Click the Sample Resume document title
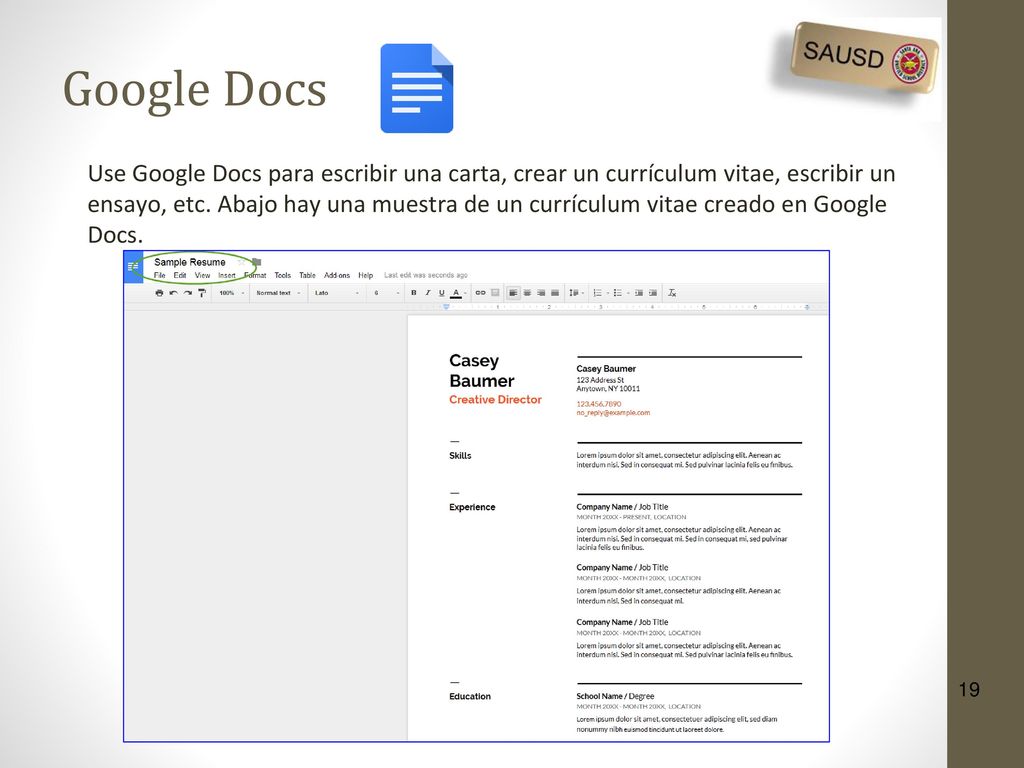Image resolution: width=1024 pixels, height=768 pixels. pos(189,262)
